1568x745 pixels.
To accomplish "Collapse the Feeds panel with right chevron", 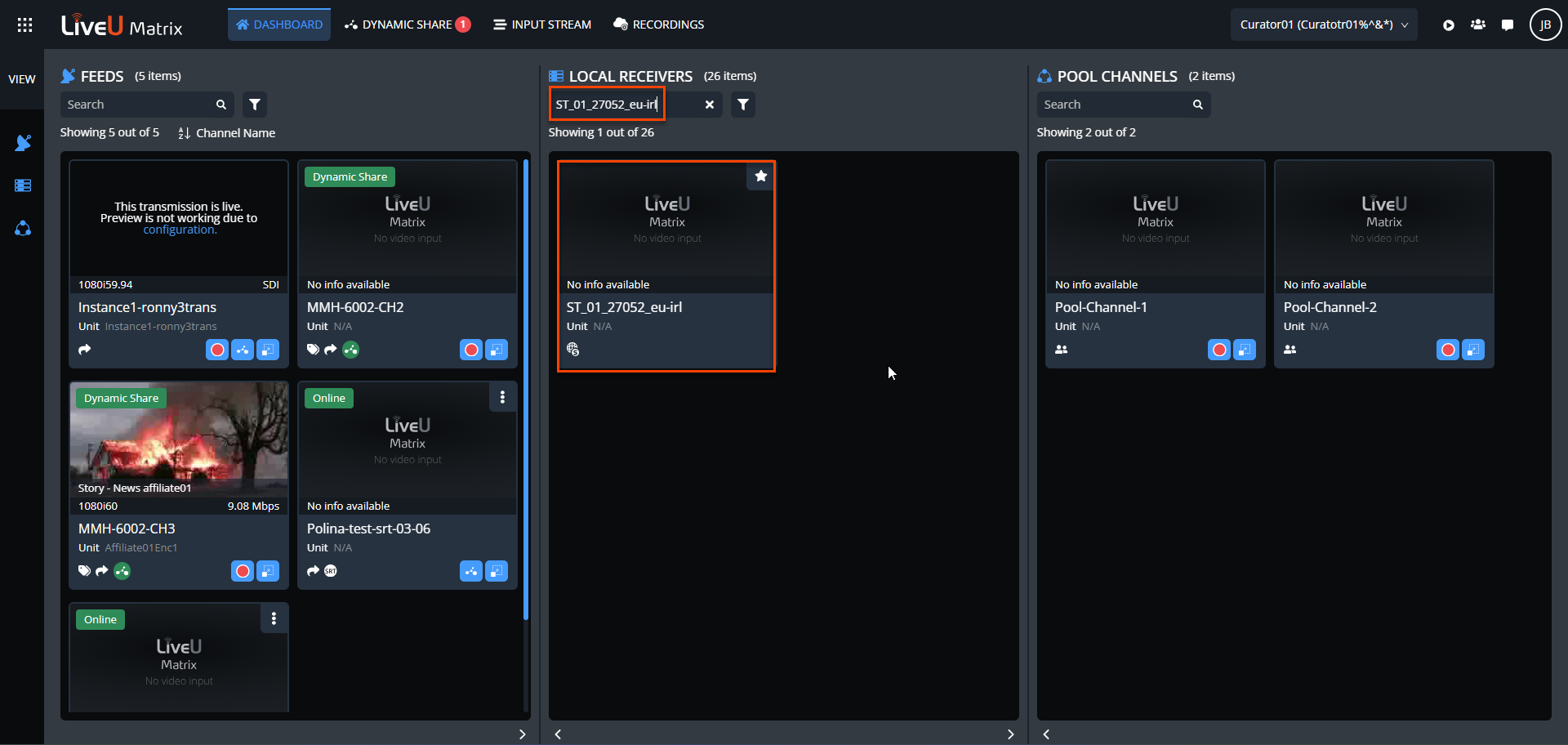I will (x=522, y=734).
